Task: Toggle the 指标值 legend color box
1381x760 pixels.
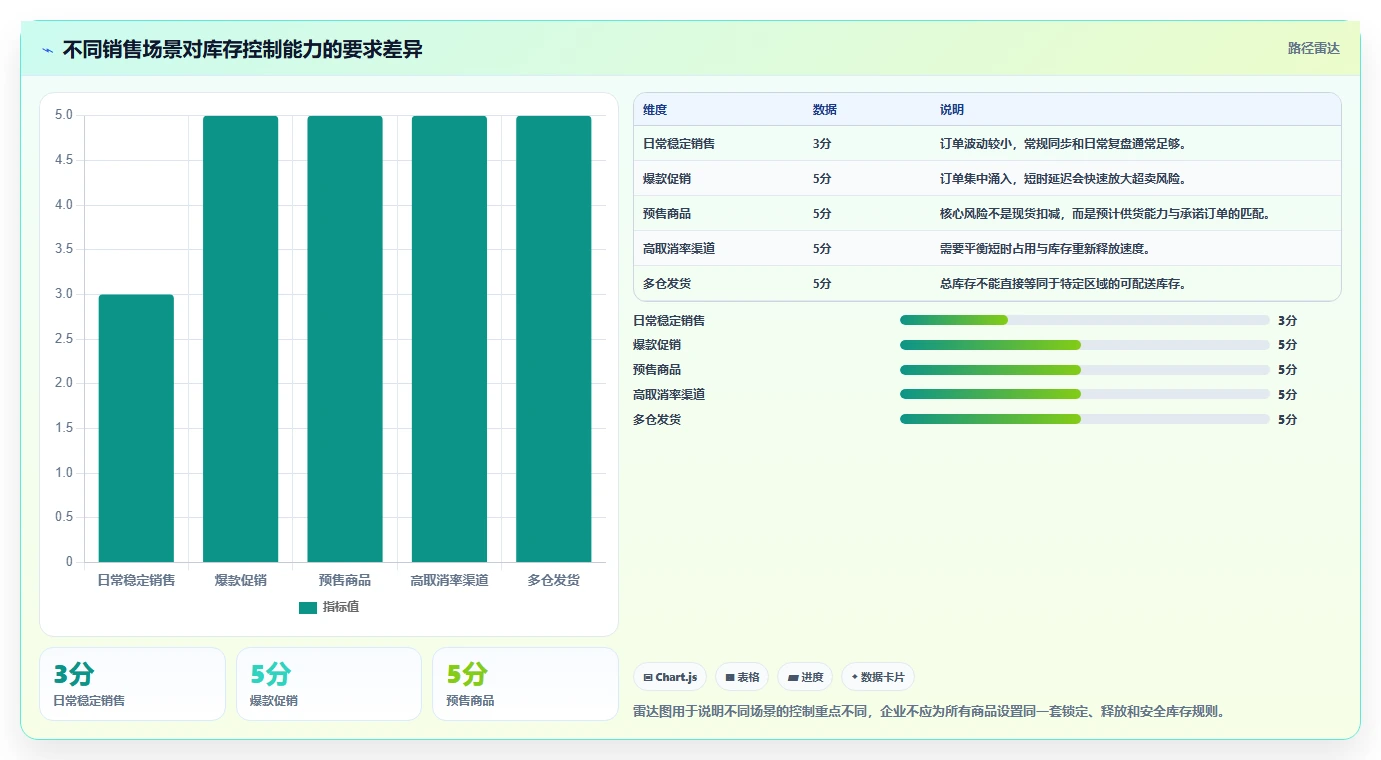Action: 308,607
